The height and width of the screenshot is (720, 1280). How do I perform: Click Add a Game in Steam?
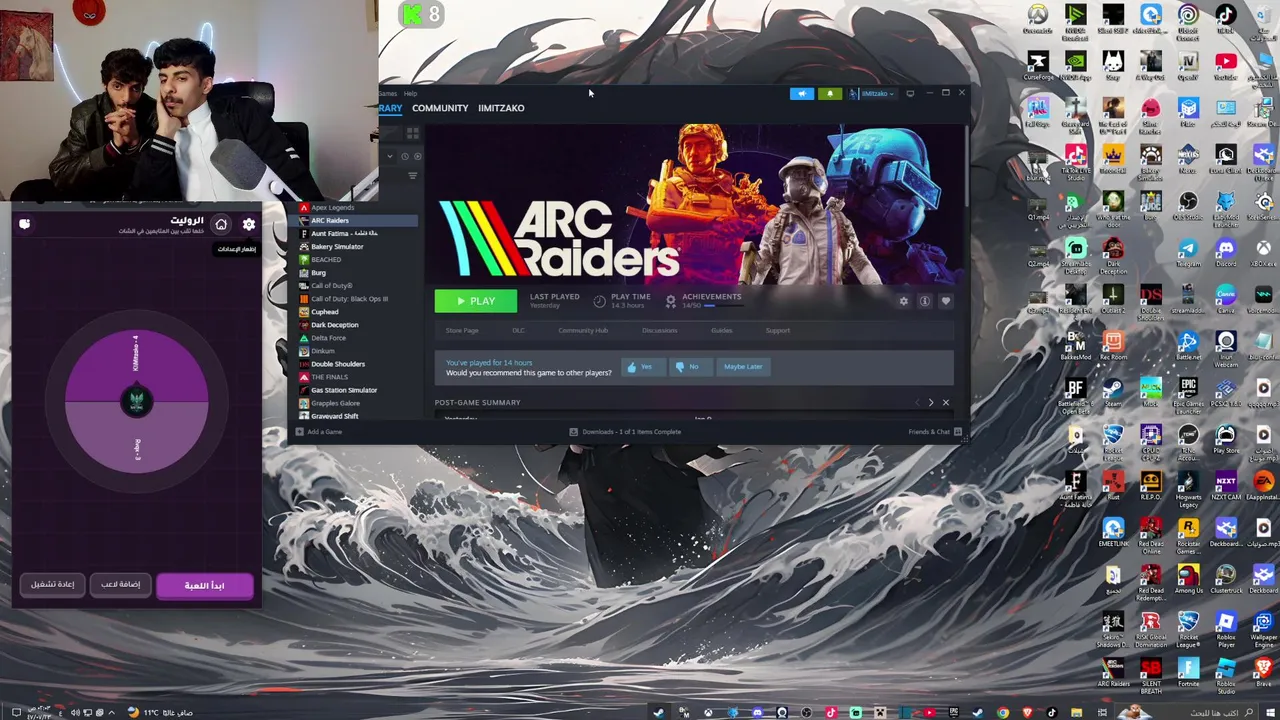click(318, 432)
